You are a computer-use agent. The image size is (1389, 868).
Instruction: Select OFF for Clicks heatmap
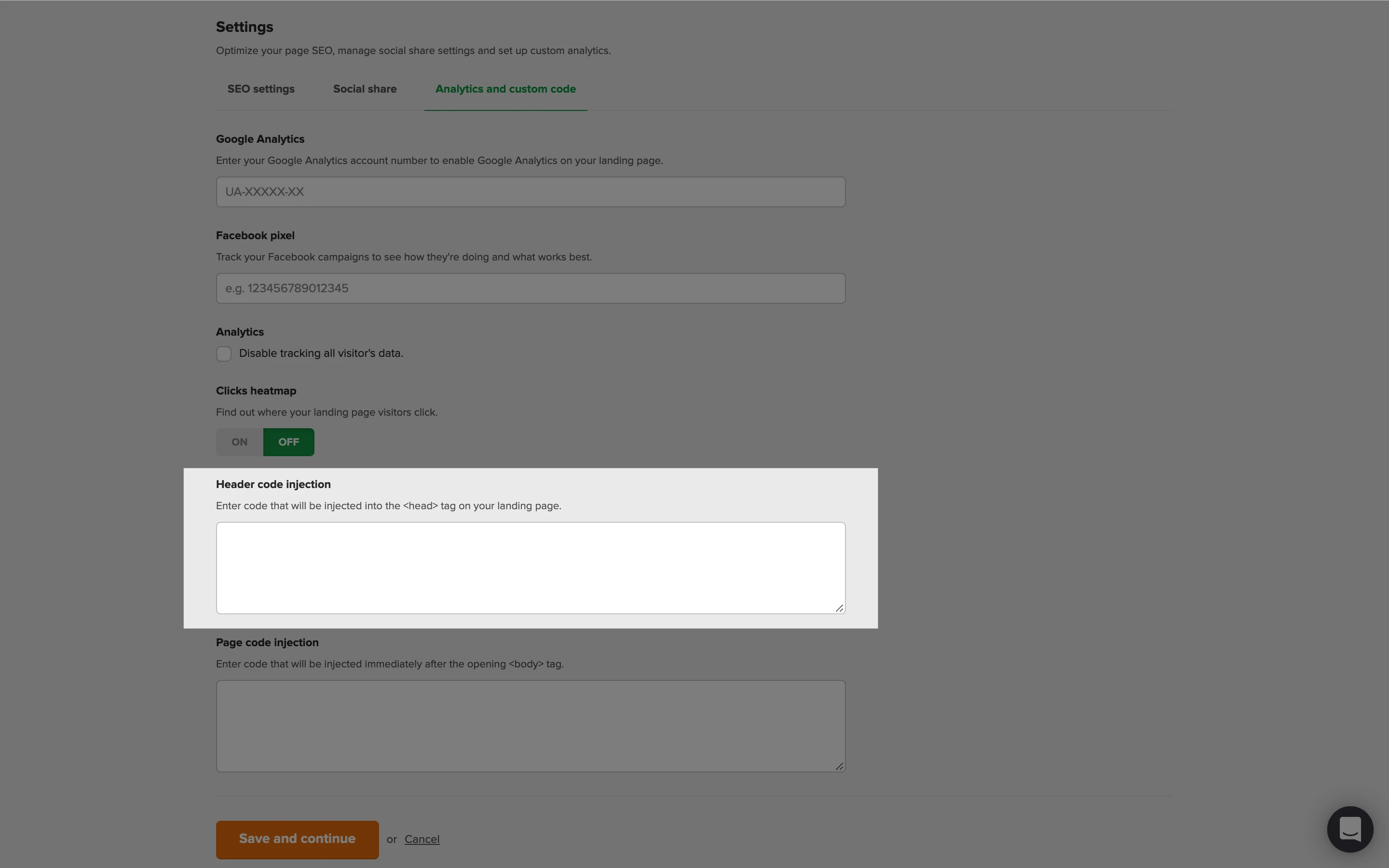click(288, 442)
